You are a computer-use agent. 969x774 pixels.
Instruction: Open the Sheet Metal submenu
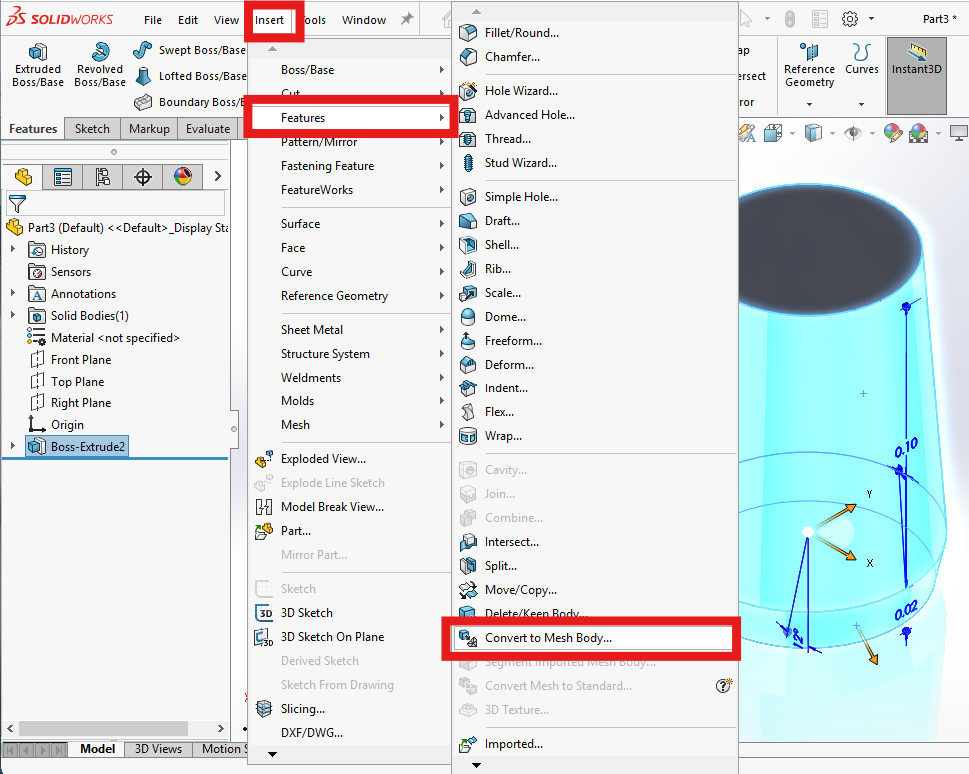(350, 330)
